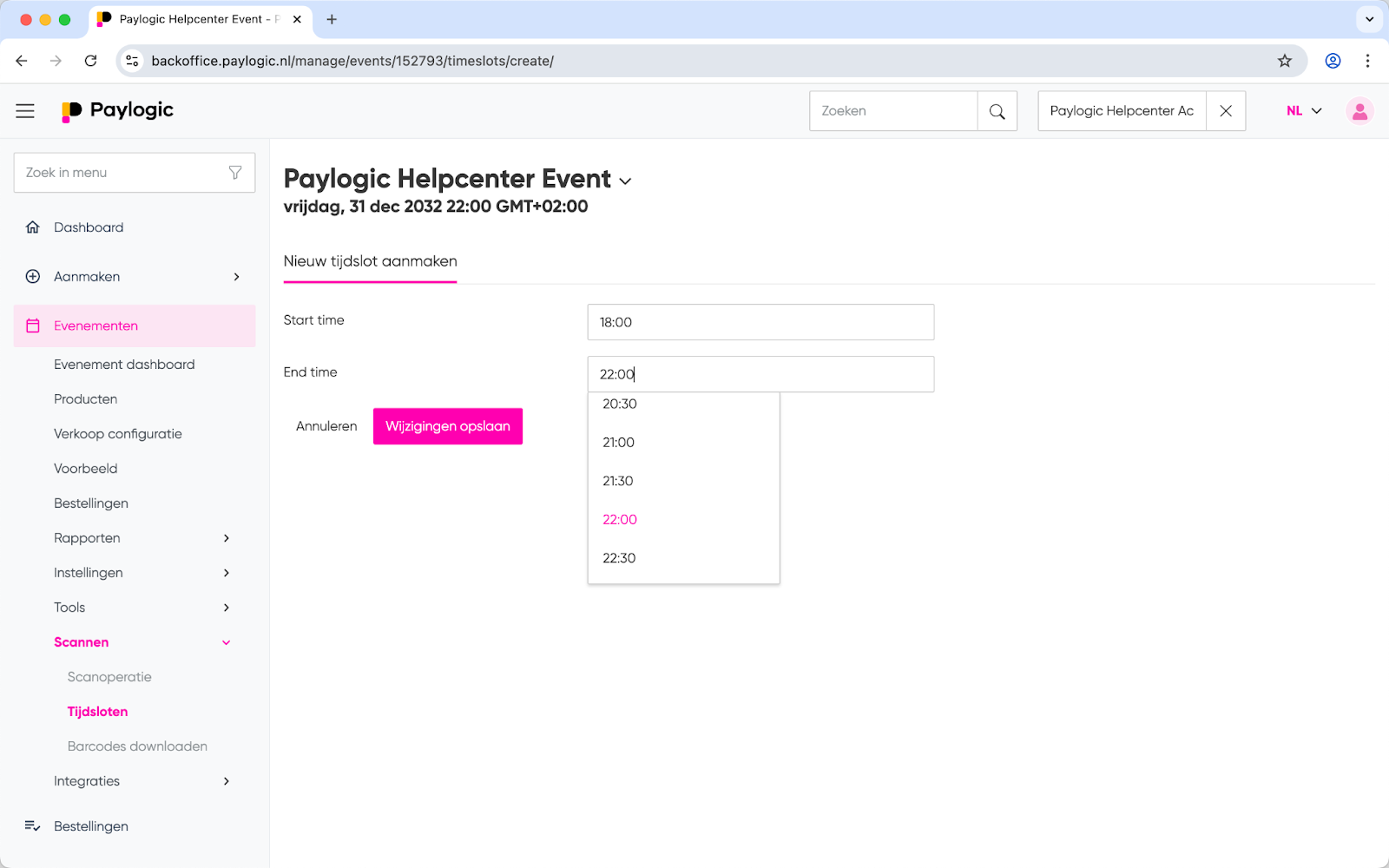Close the Paylogic Helpcenter Event tab
Image resolution: width=1389 pixels, height=868 pixels.
(297, 19)
